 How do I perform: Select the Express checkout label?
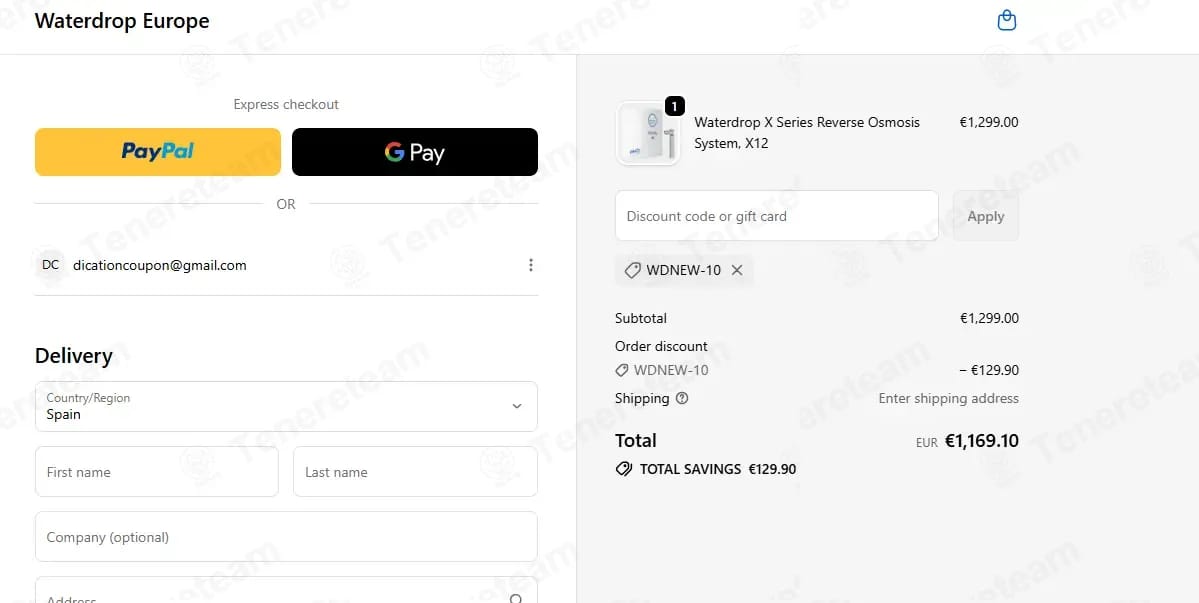coord(286,105)
